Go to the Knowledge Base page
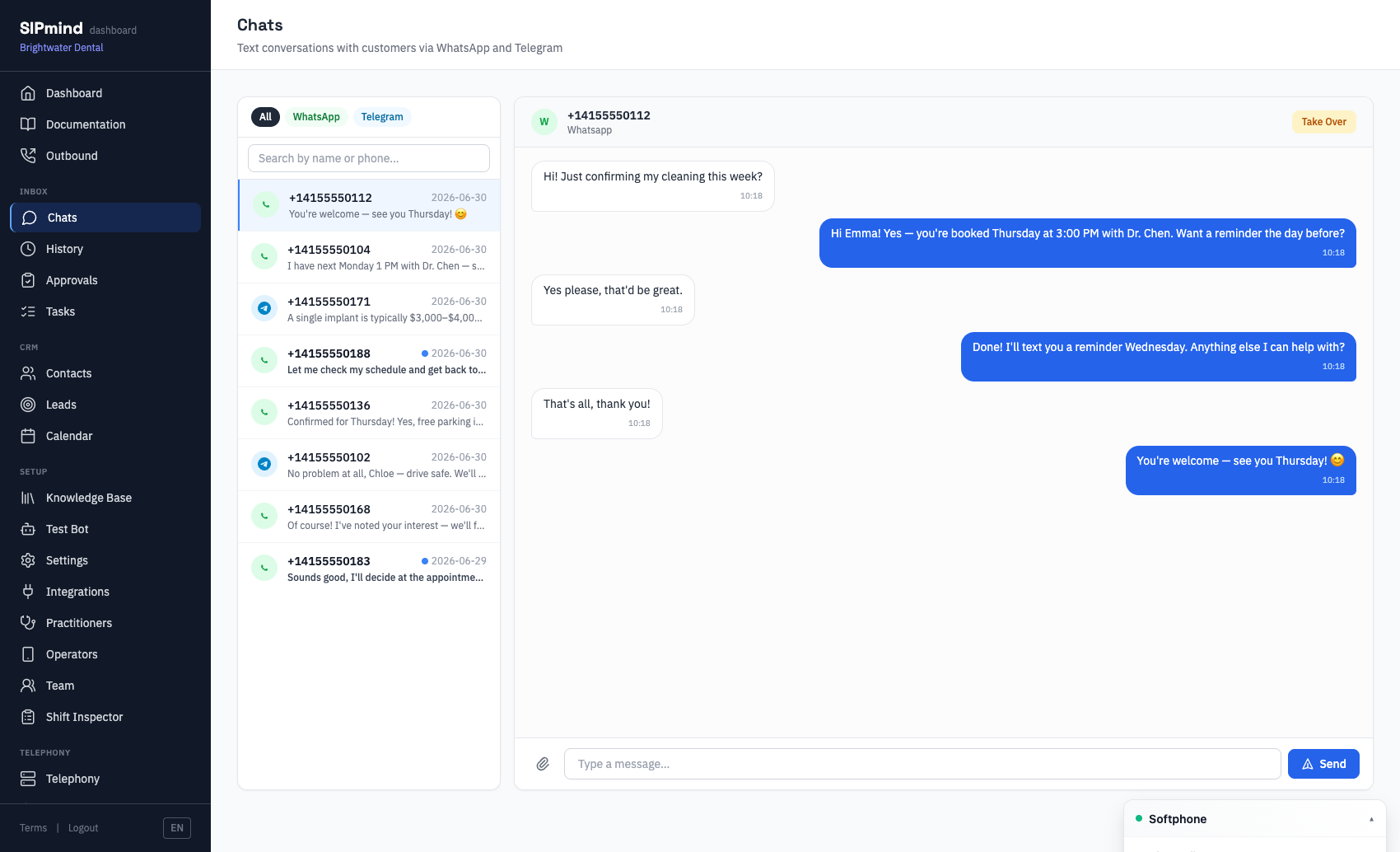Screen dimensions: 1400x852 point(105,498)
